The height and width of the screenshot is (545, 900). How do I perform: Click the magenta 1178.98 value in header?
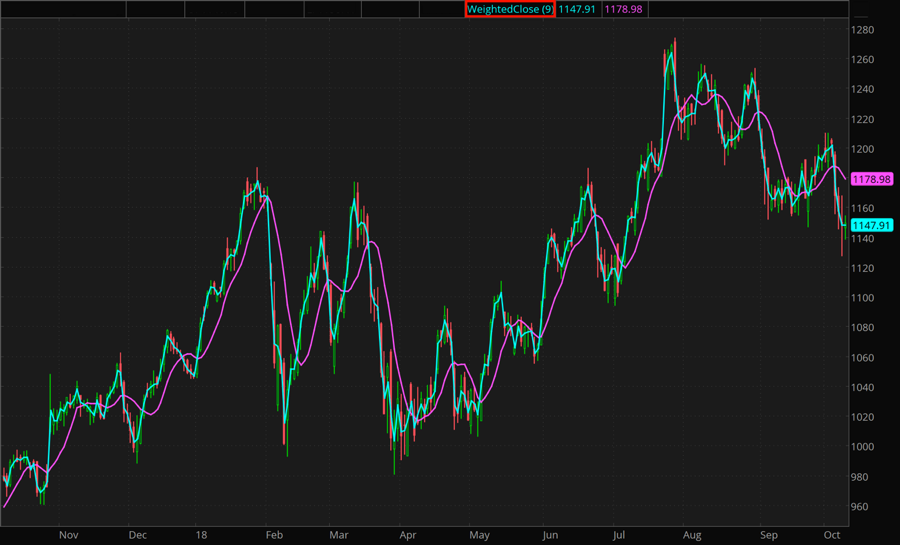pyautogui.click(x=624, y=9)
